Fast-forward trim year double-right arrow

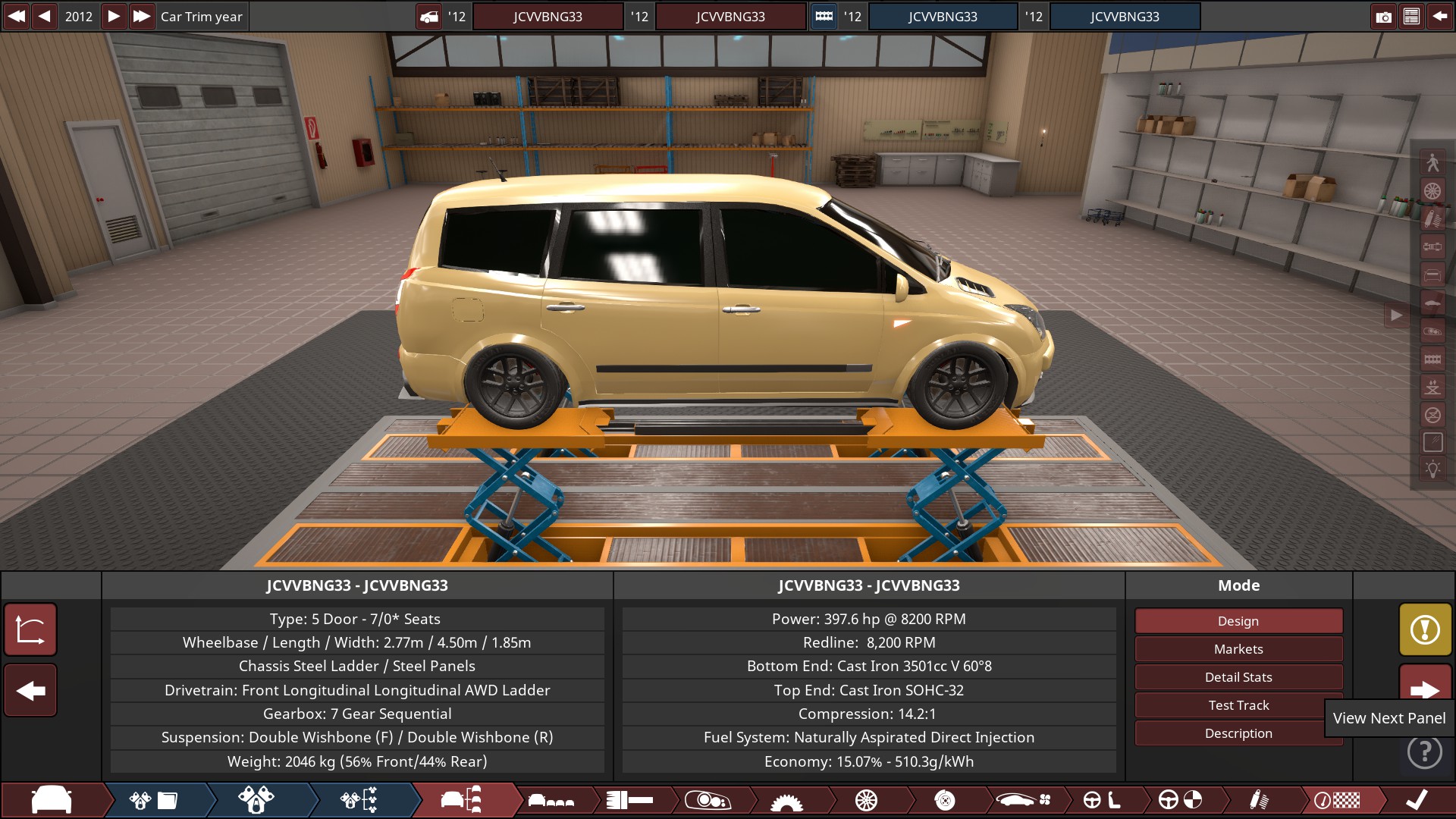142,16
